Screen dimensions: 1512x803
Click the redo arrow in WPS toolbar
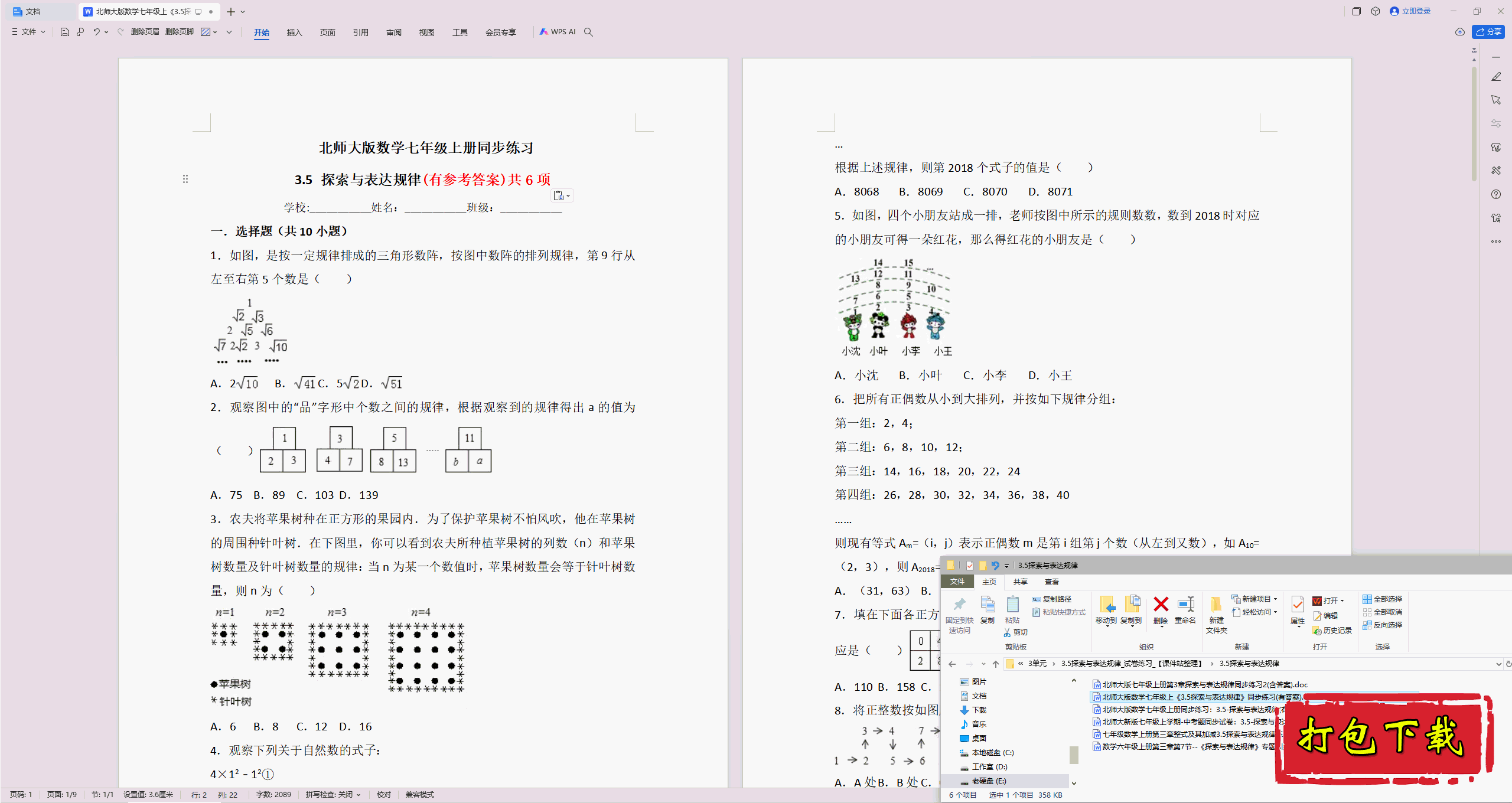point(120,32)
